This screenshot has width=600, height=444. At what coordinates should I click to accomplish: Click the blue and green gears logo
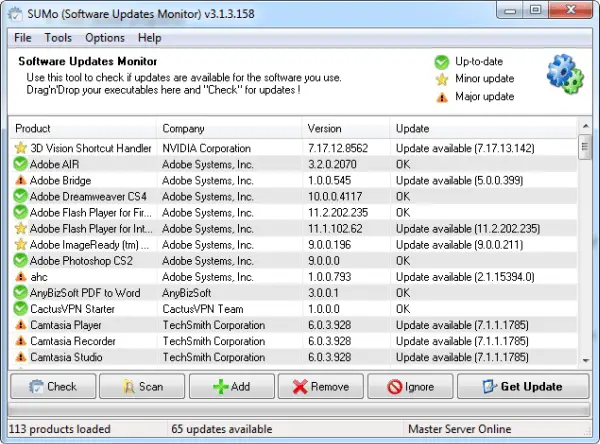[x=565, y=75]
